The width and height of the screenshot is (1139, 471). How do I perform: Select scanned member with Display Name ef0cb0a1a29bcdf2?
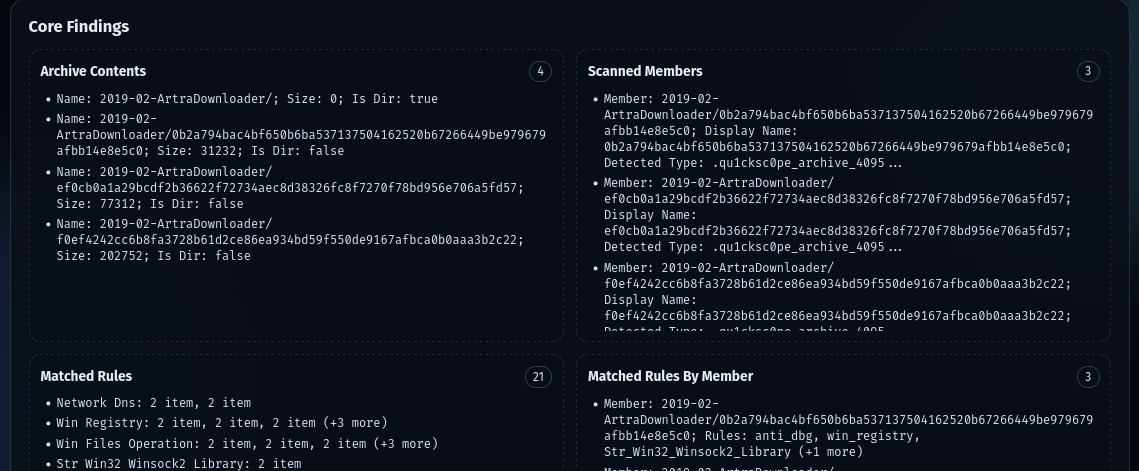(838, 215)
